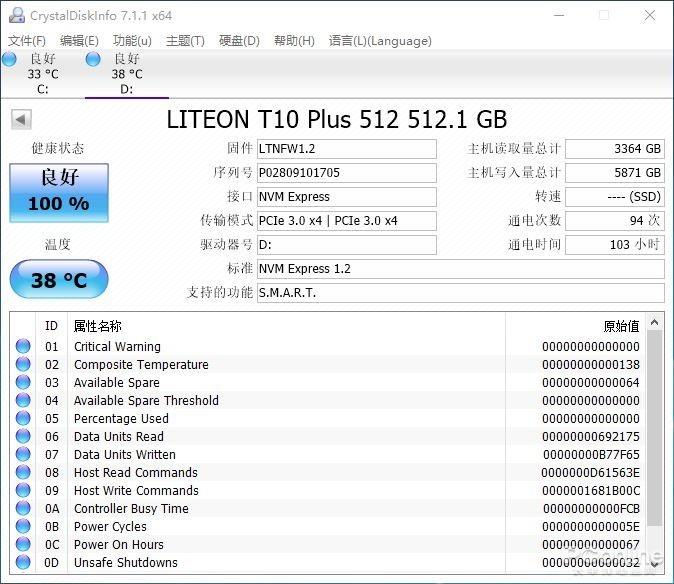Click the ---- (SSD) rotation rate value

click(x=615, y=197)
